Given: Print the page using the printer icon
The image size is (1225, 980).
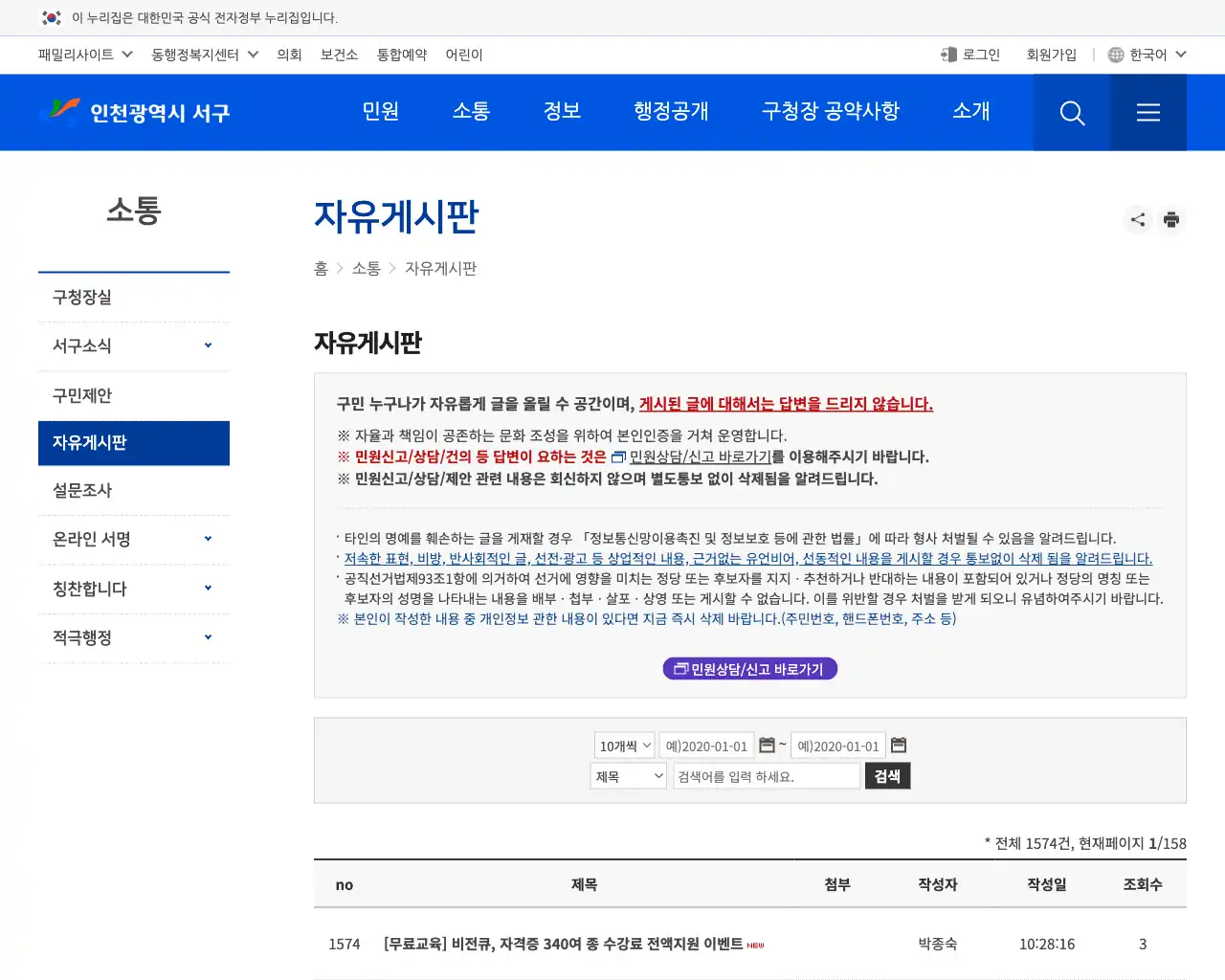Looking at the screenshot, I should pyautogui.click(x=1171, y=219).
